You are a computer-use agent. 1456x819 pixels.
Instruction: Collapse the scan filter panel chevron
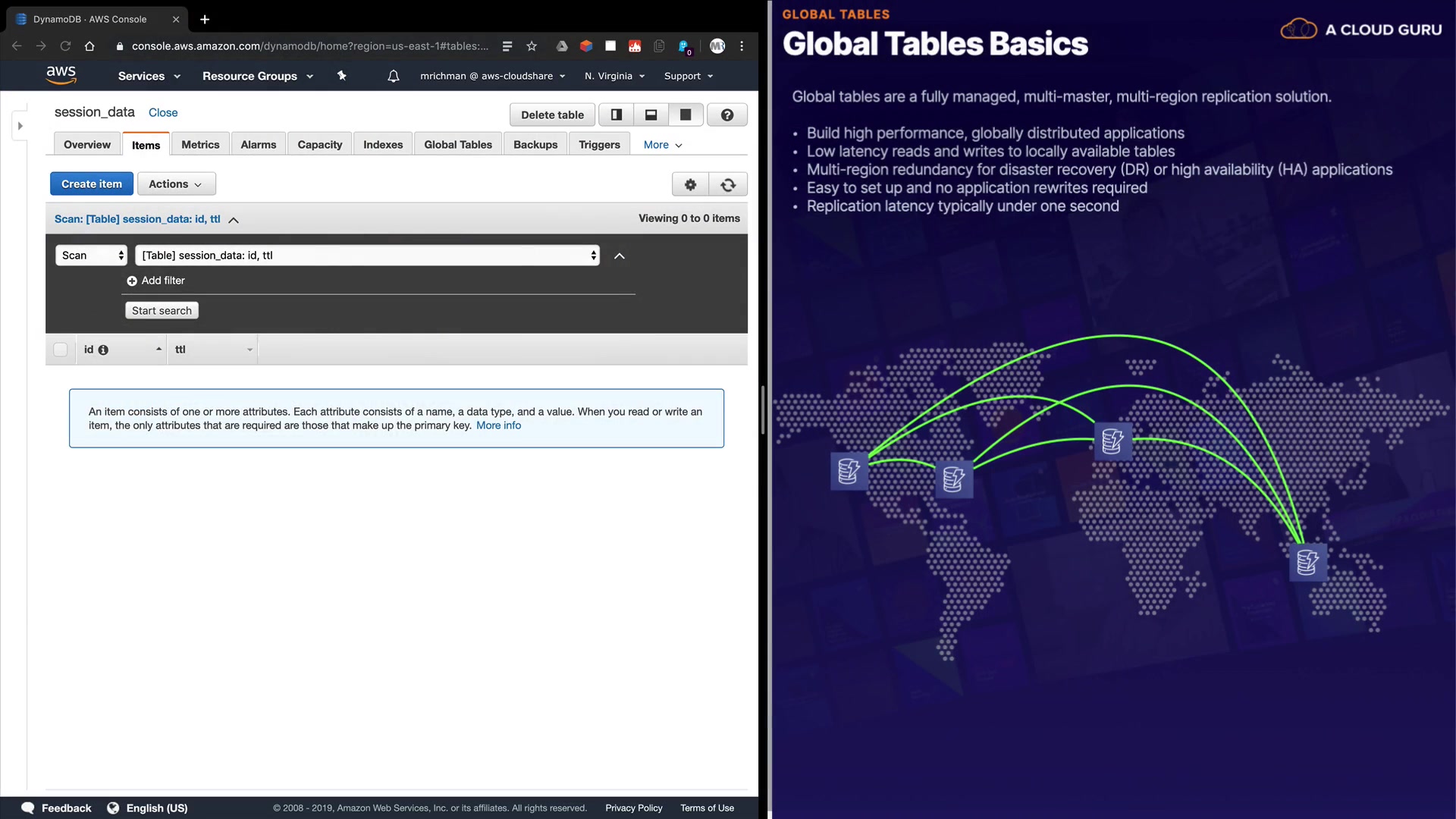619,256
